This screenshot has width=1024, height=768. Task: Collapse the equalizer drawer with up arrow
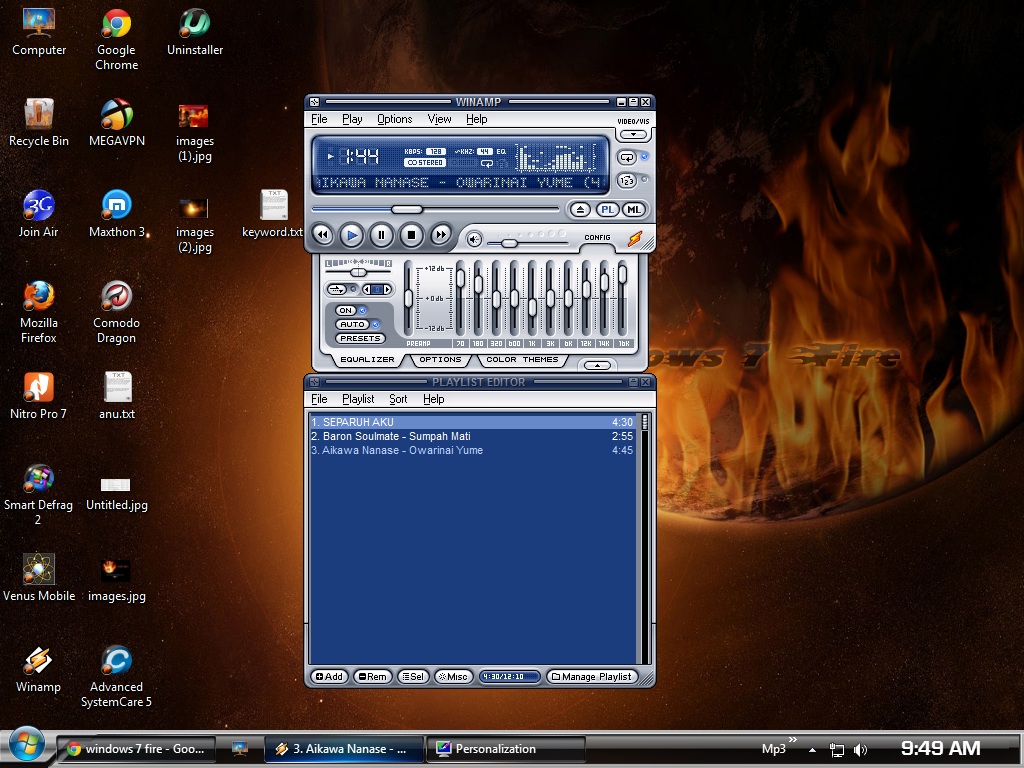pyautogui.click(x=598, y=365)
